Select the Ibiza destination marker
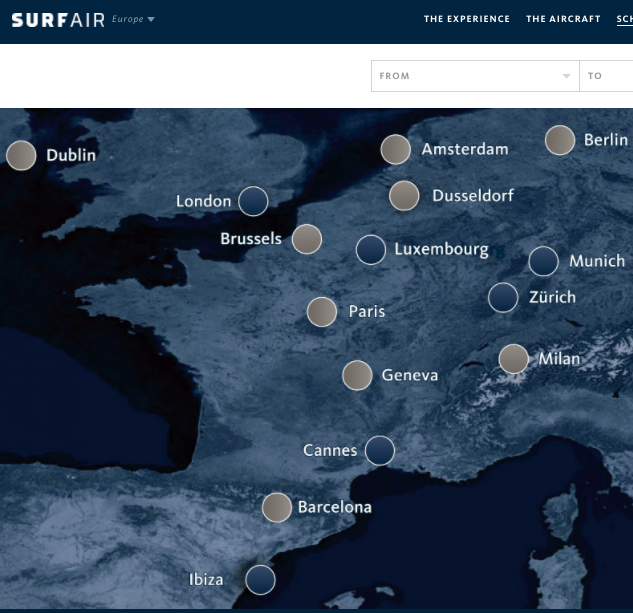The image size is (633, 613). click(x=260, y=579)
